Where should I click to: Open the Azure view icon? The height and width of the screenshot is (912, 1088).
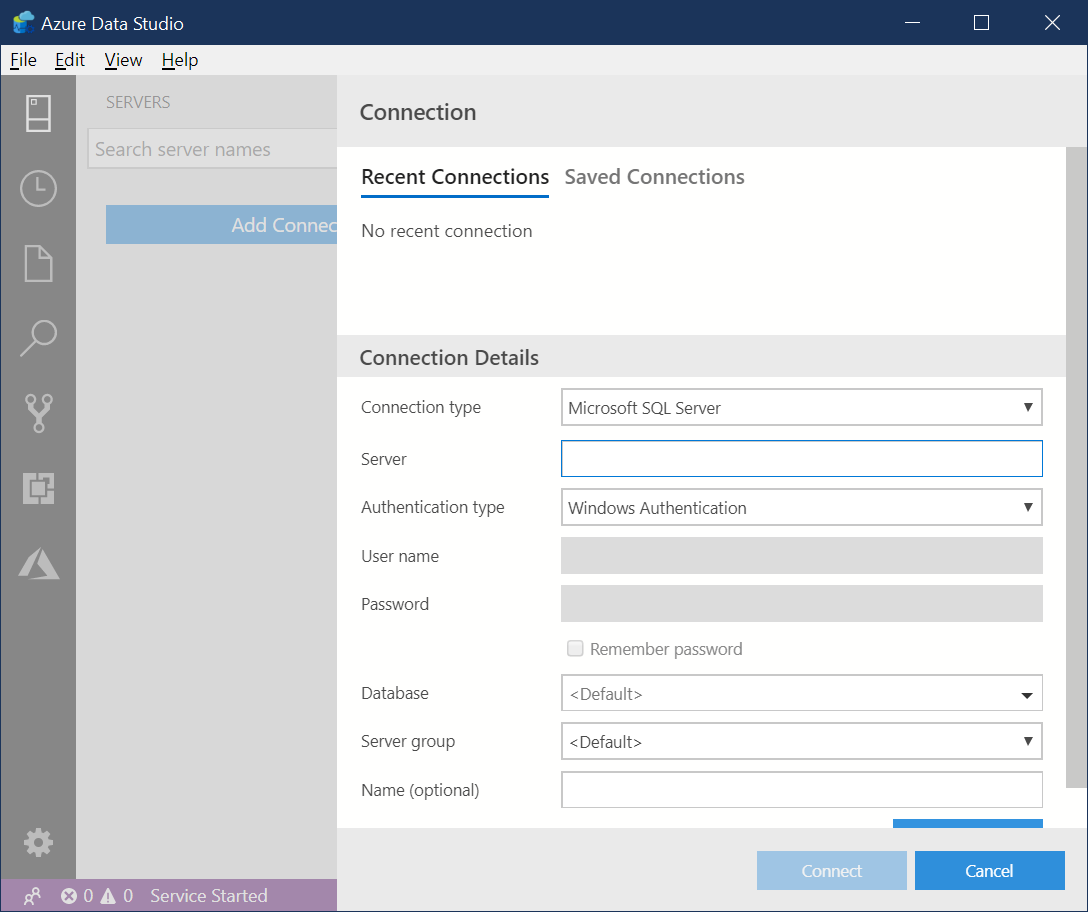(x=38, y=563)
